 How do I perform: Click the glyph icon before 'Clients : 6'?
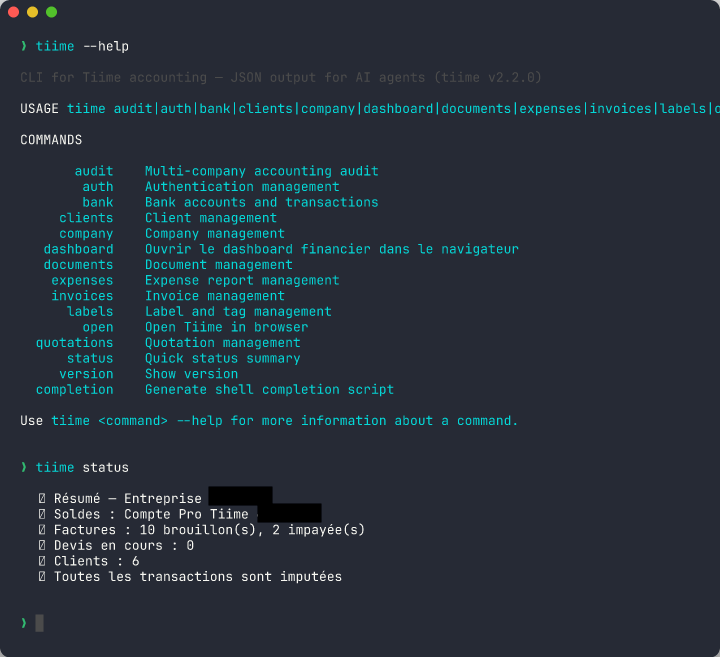(x=42, y=561)
